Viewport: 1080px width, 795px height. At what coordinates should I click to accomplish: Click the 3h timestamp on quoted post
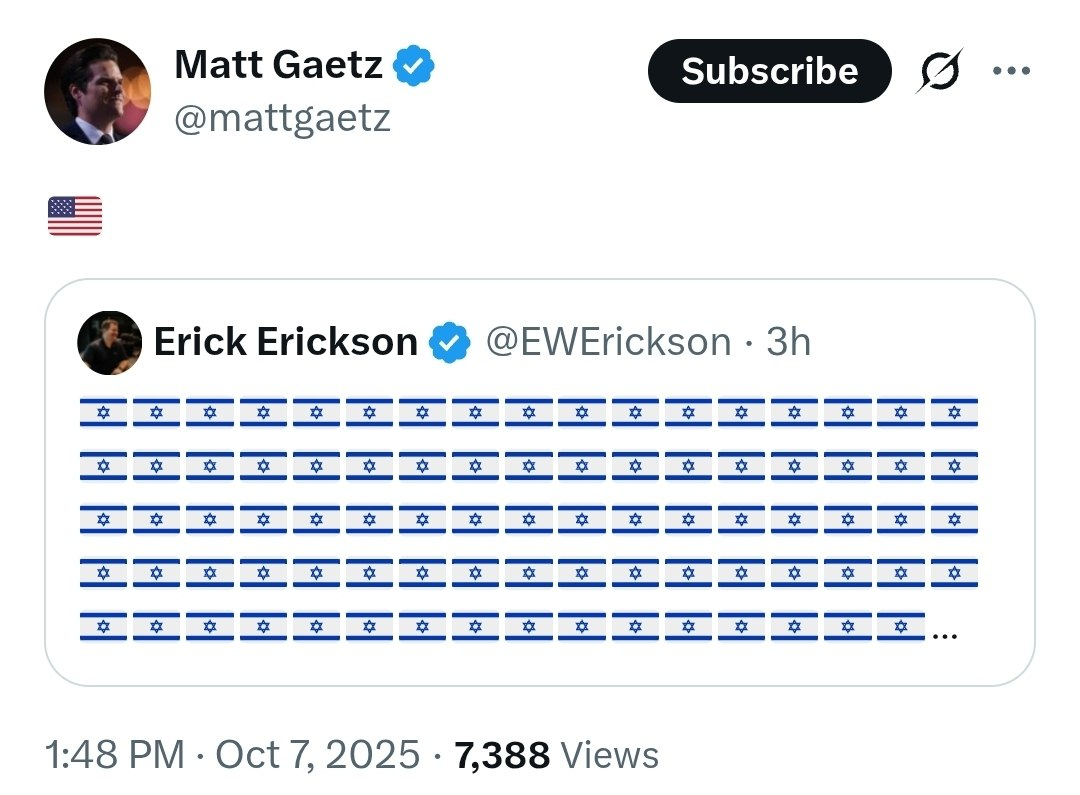pos(788,343)
